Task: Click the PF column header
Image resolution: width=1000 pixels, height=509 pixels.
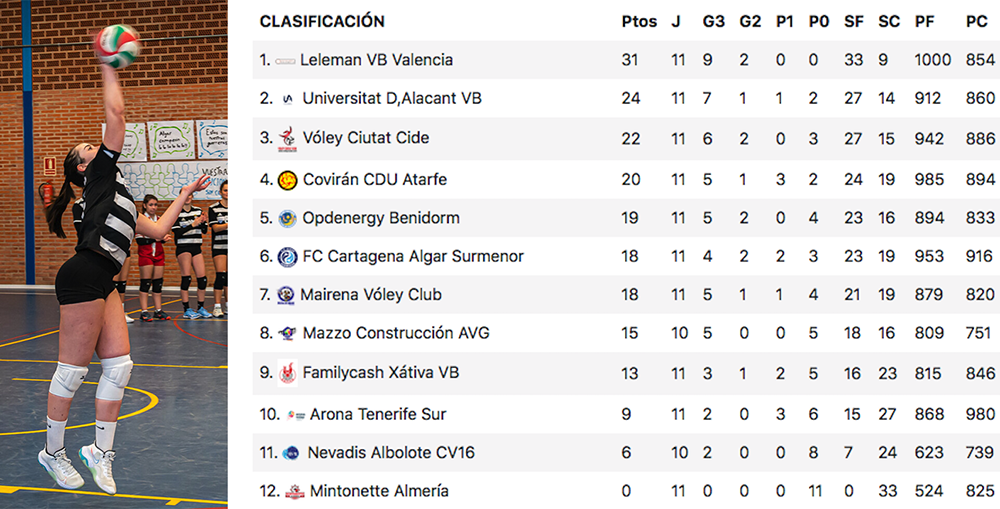Action: pyautogui.click(x=925, y=22)
